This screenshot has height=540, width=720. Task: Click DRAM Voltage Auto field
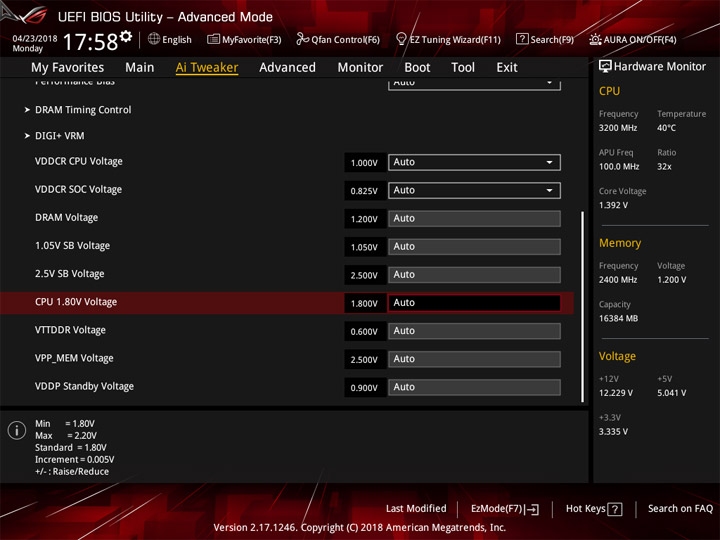[x=474, y=219]
